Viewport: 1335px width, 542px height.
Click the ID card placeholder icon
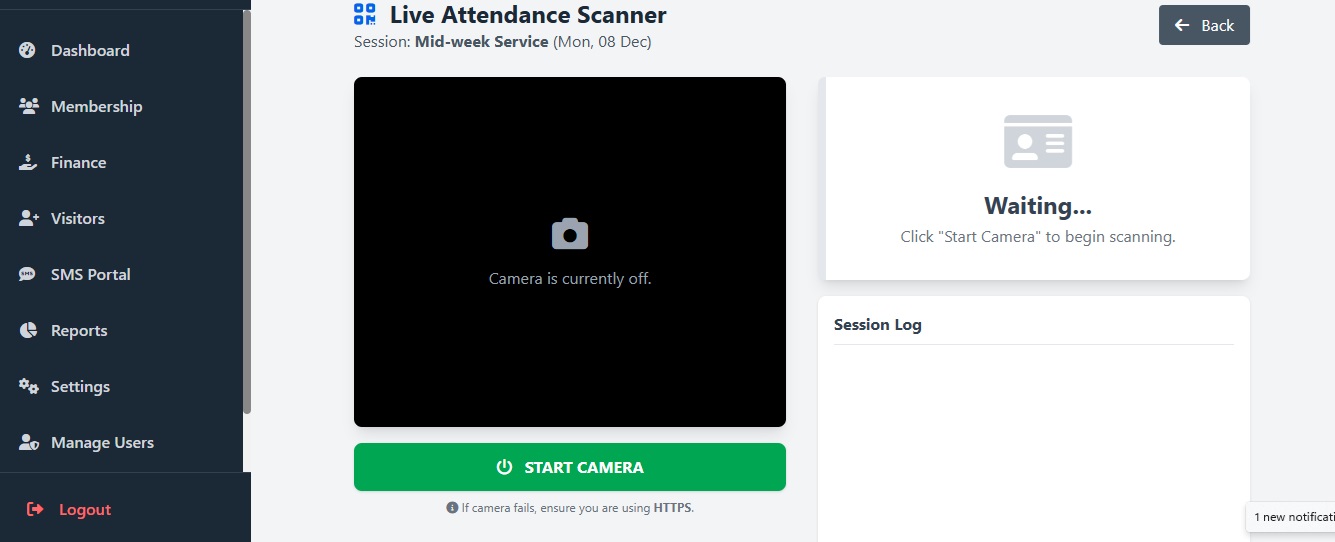pyautogui.click(x=1038, y=141)
